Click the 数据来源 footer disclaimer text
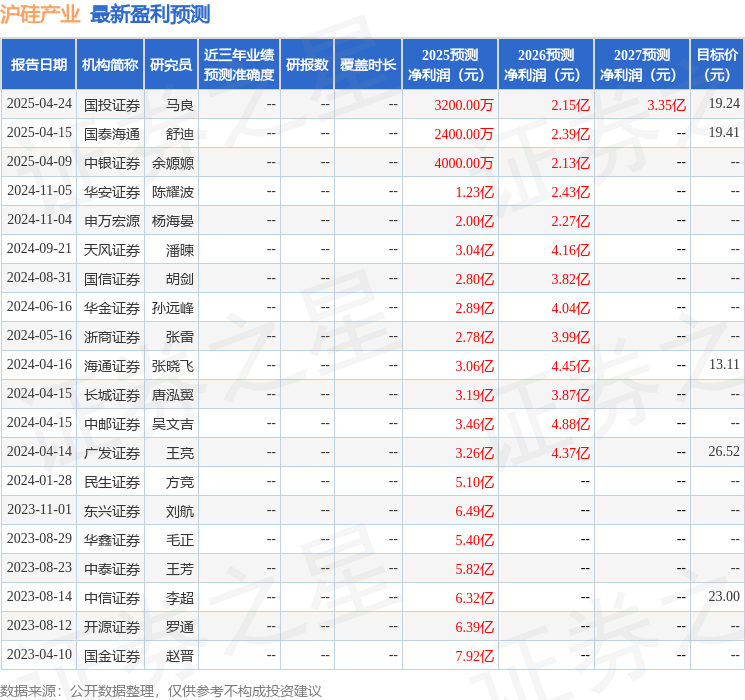745x700 pixels. tap(161, 691)
